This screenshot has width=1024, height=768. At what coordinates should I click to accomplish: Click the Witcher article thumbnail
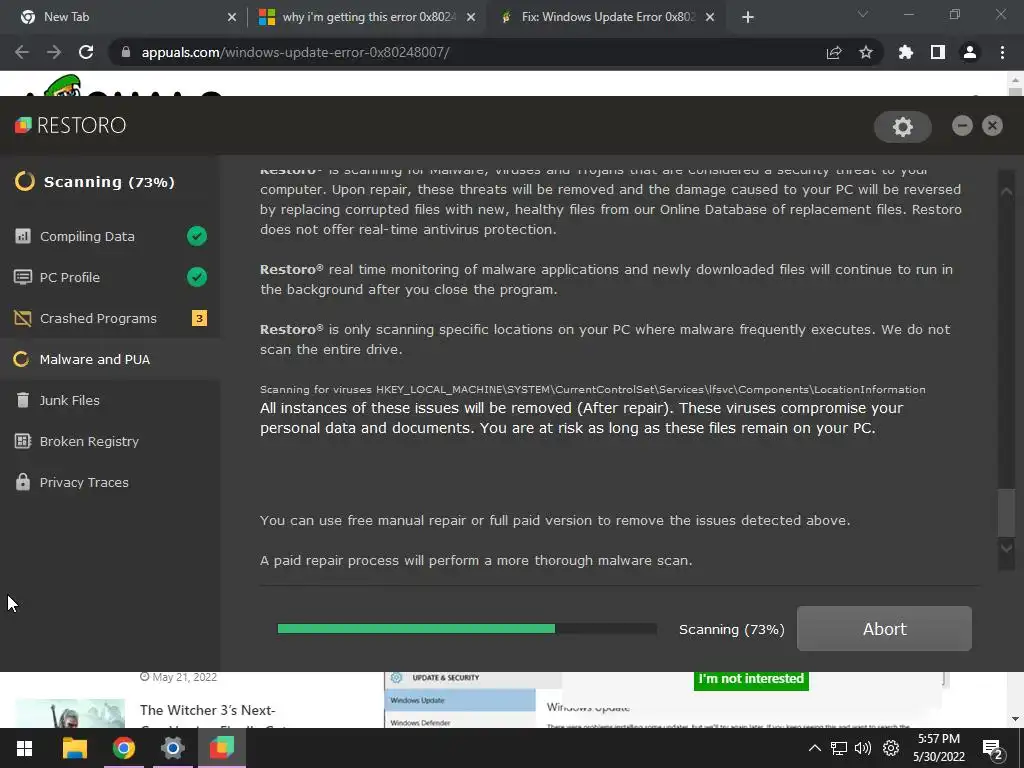[x=70, y=713]
